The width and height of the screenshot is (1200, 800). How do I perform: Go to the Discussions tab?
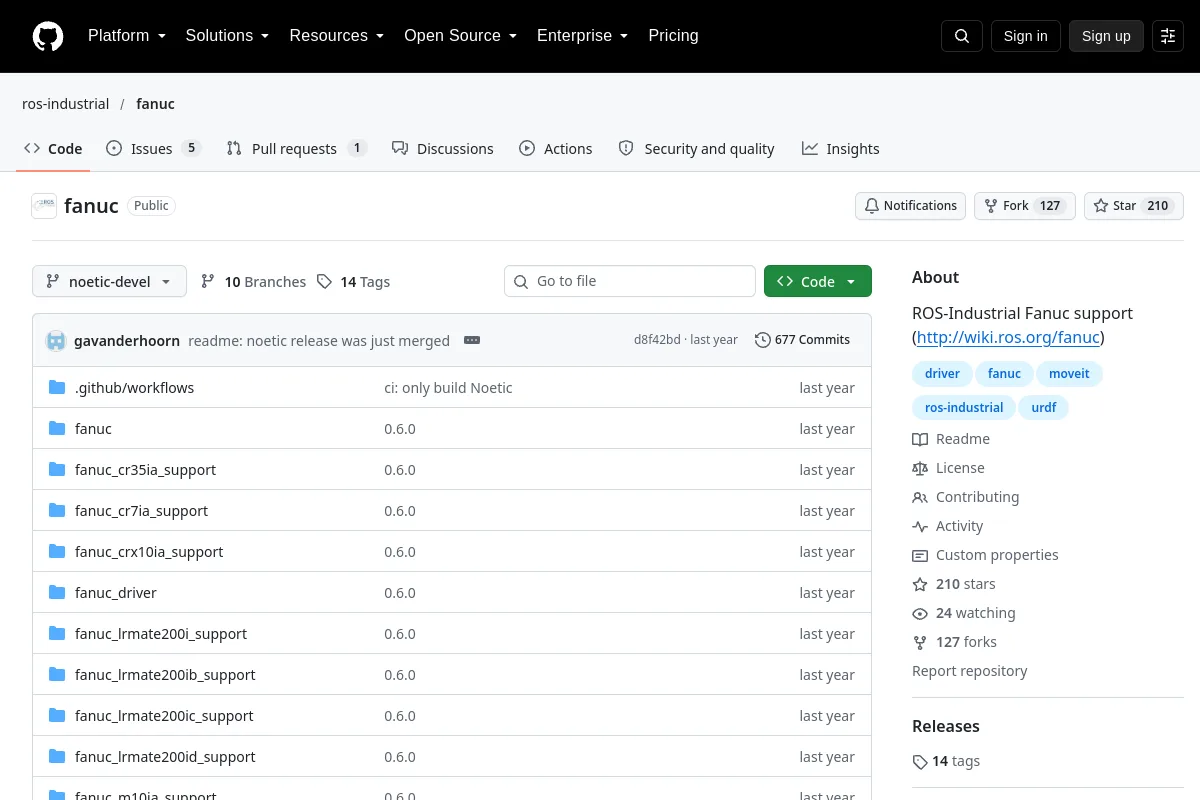tap(443, 149)
